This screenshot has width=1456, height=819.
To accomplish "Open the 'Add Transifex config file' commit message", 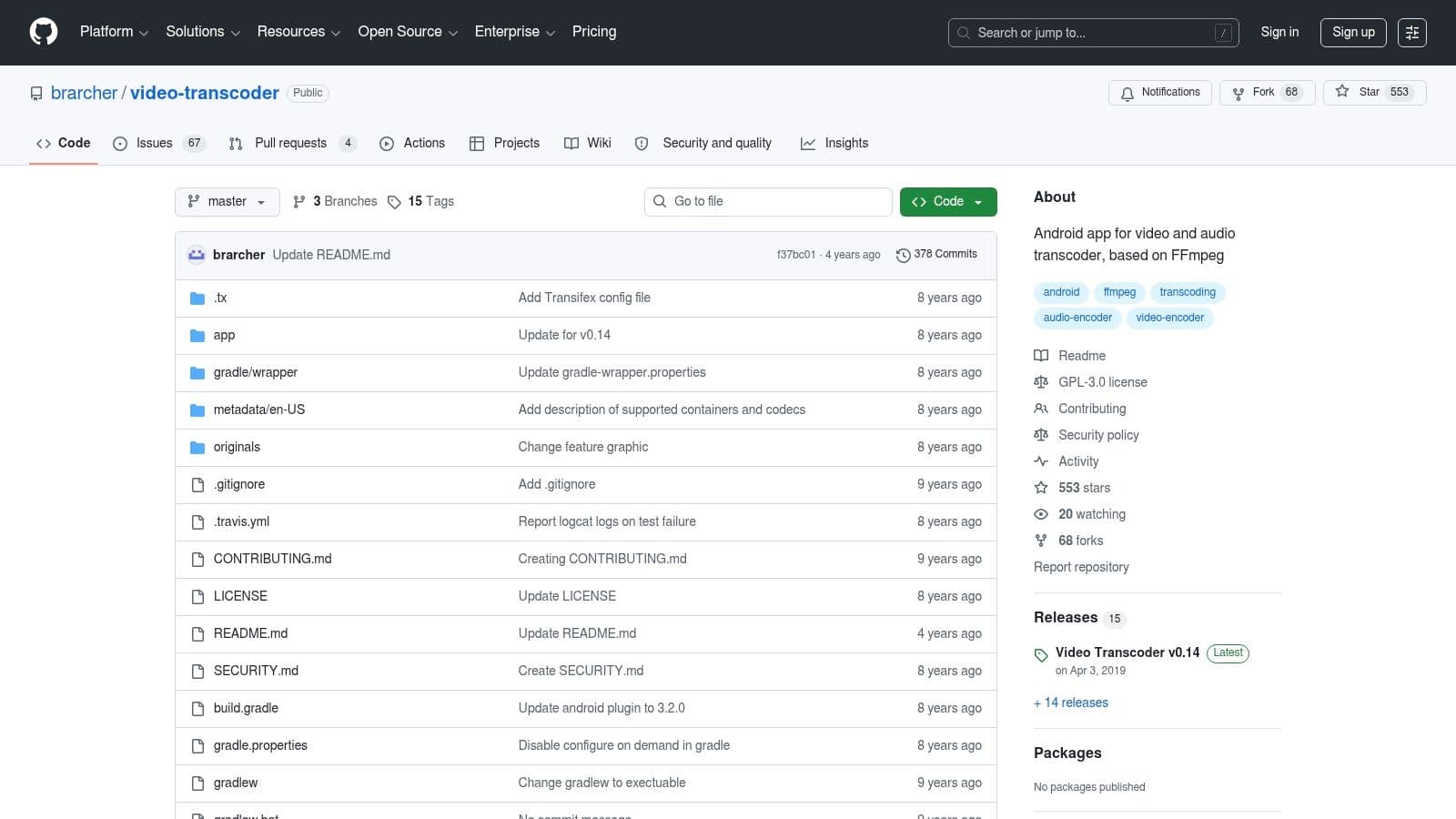I will [x=584, y=298].
